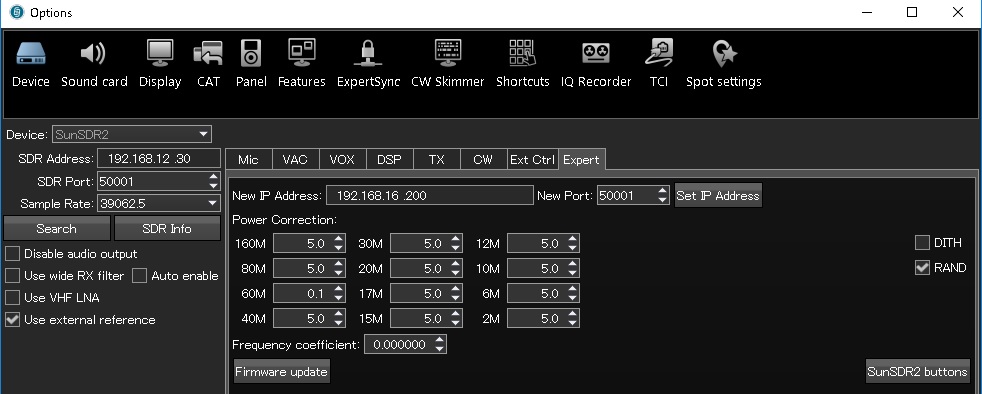Disable the RAND checkbox
The width and height of the screenshot is (982, 394).
(x=922, y=267)
